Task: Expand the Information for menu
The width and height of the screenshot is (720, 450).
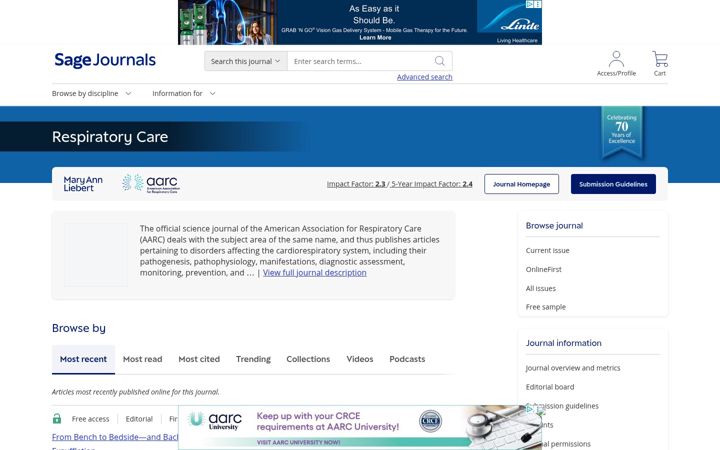Action: (x=184, y=93)
